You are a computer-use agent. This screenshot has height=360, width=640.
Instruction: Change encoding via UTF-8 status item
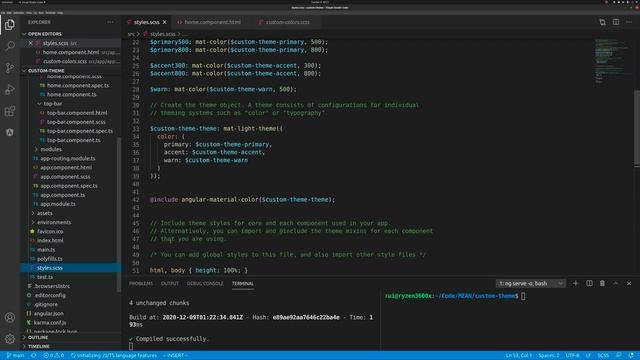click(572, 356)
